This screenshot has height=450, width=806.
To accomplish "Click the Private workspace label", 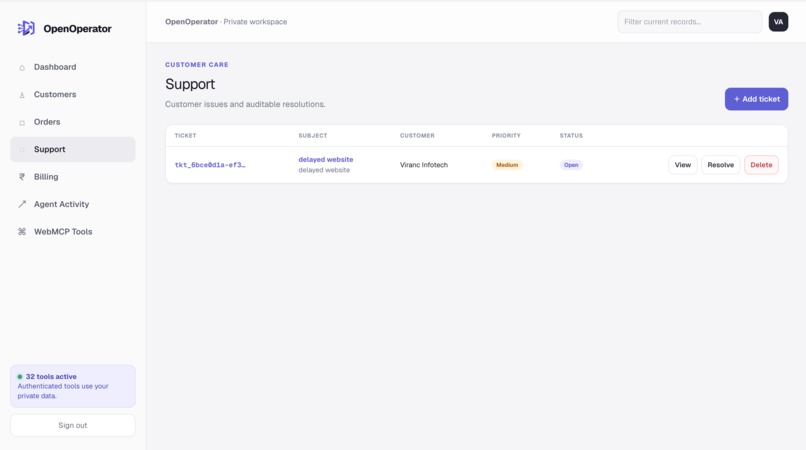I will (x=255, y=22).
